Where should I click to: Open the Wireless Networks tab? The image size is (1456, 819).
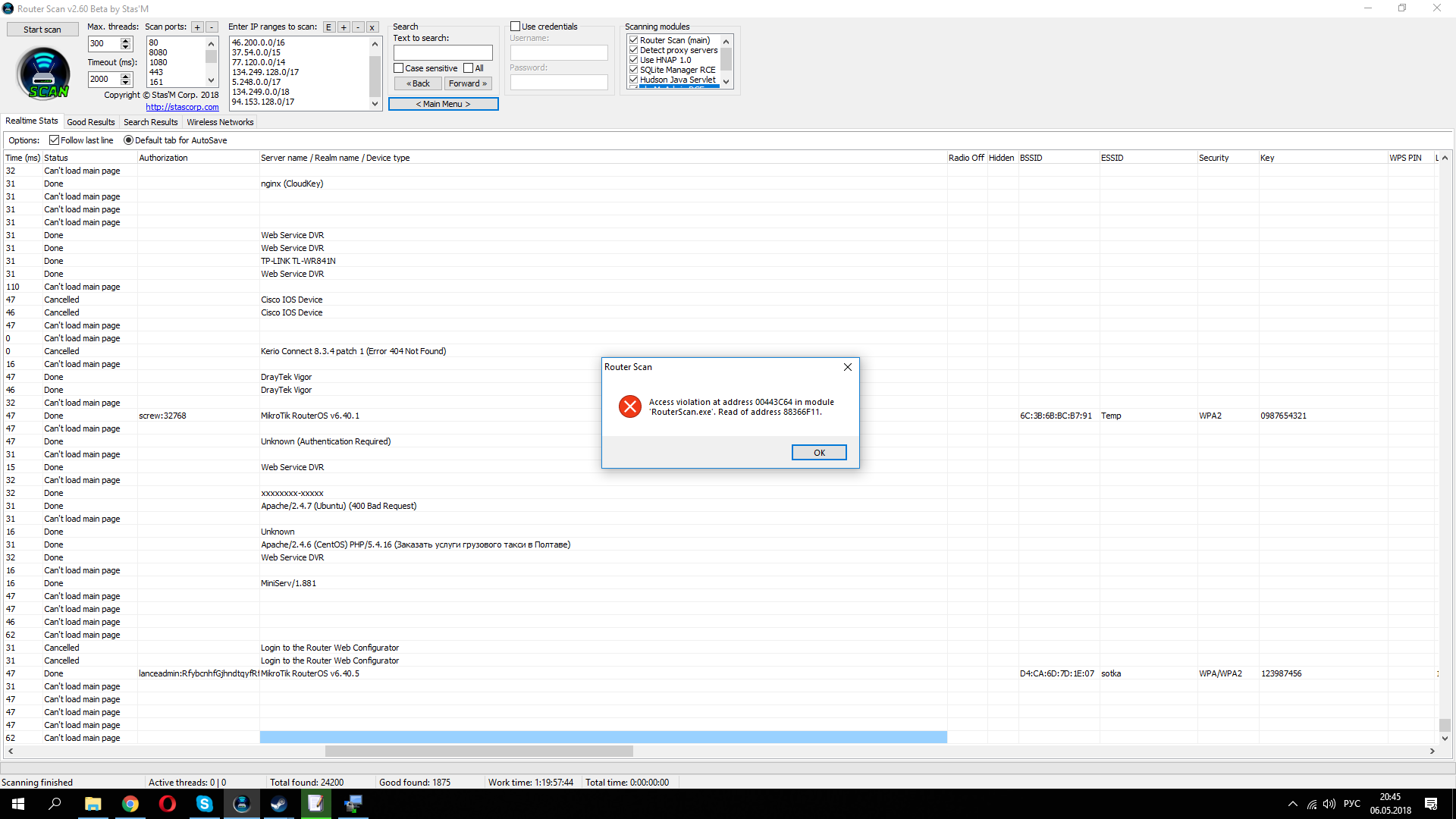[x=220, y=122]
